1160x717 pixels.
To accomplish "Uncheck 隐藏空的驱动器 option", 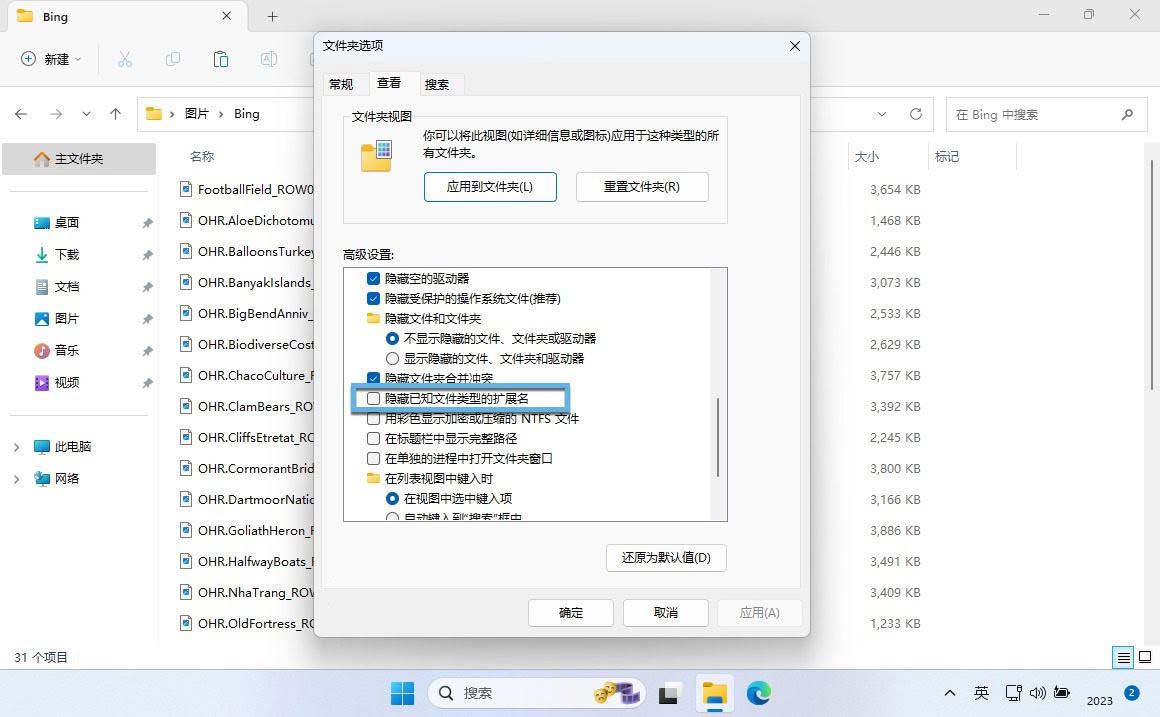I will pos(374,278).
